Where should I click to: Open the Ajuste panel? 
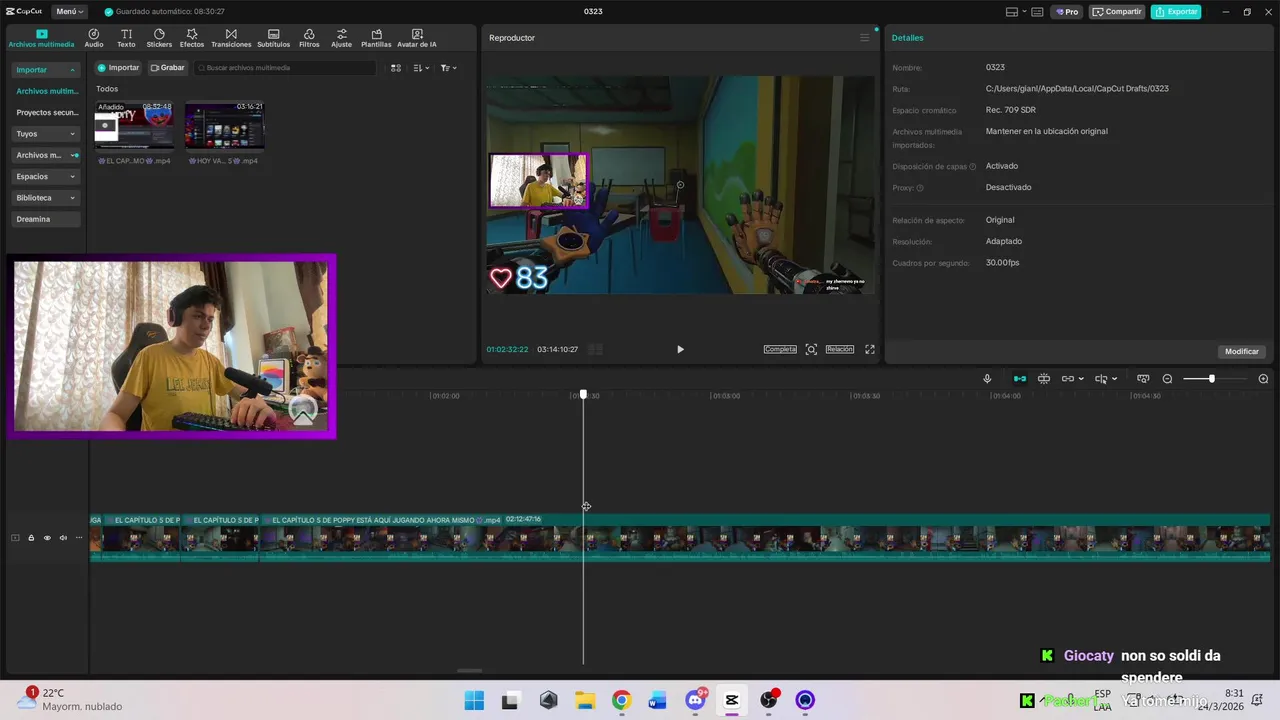pos(342,38)
